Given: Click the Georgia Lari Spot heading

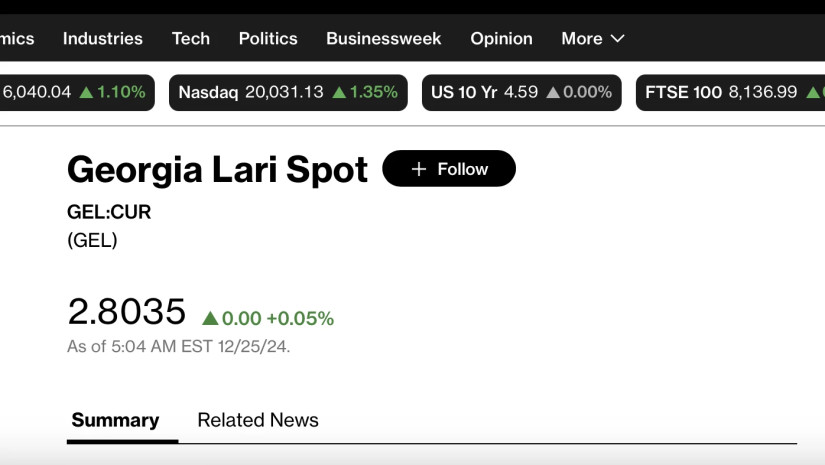Looking at the screenshot, I should [x=217, y=170].
